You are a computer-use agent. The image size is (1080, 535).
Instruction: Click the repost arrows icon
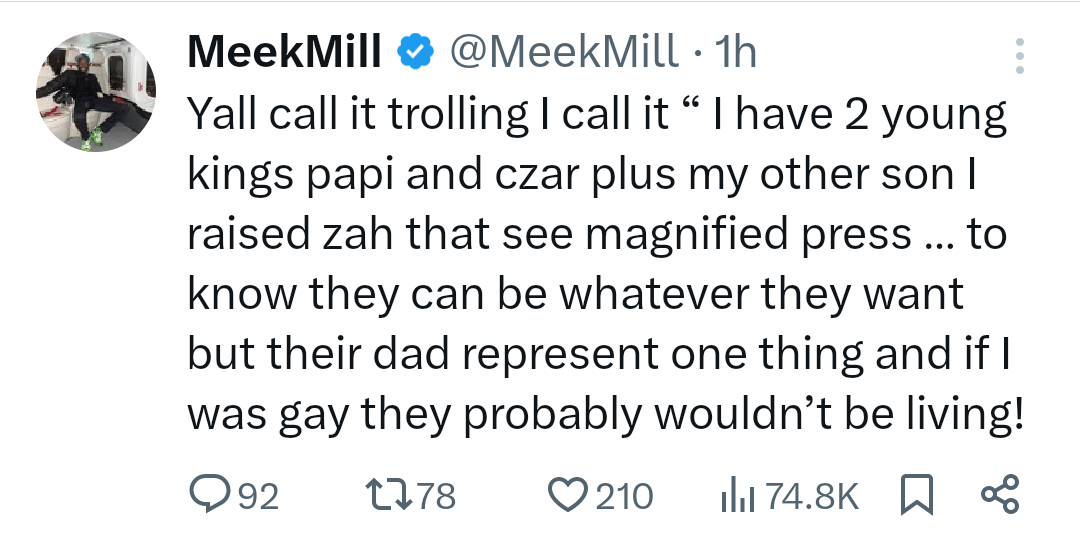coord(386,495)
